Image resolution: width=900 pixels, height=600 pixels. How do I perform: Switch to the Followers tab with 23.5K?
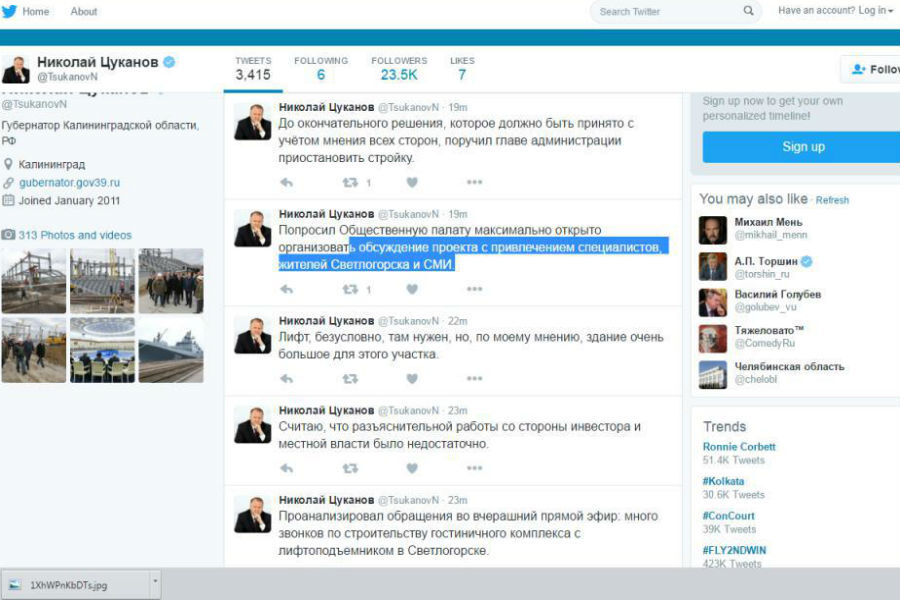(x=398, y=69)
